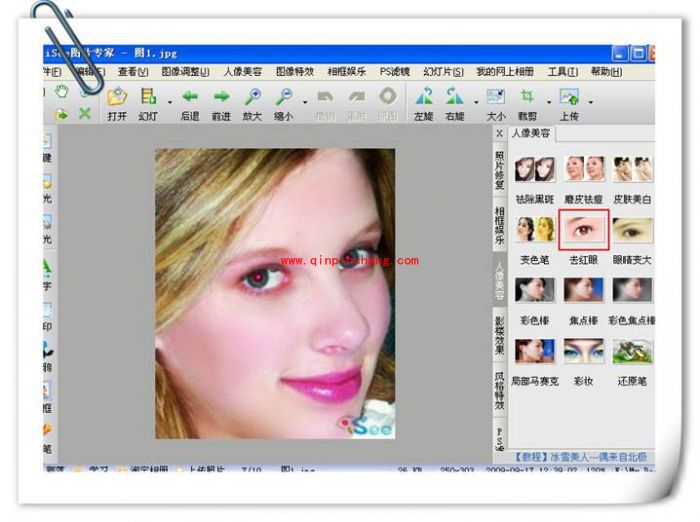This screenshot has height=522, width=700.
Task: Zoom in with the 放大 magnifier
Action: coord(253,98)
